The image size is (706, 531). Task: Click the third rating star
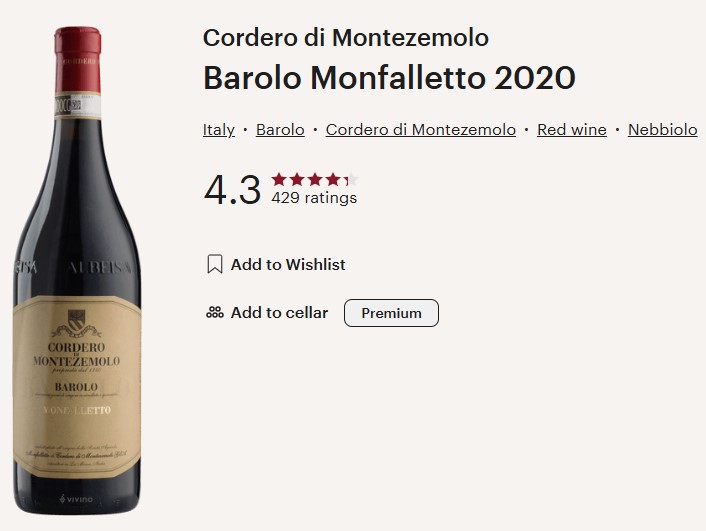pyautogui.click(x=315, y=180)
